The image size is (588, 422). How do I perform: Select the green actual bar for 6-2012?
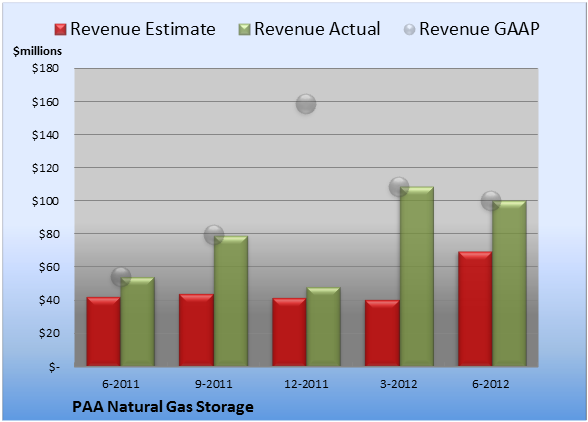tap(509, 283)
